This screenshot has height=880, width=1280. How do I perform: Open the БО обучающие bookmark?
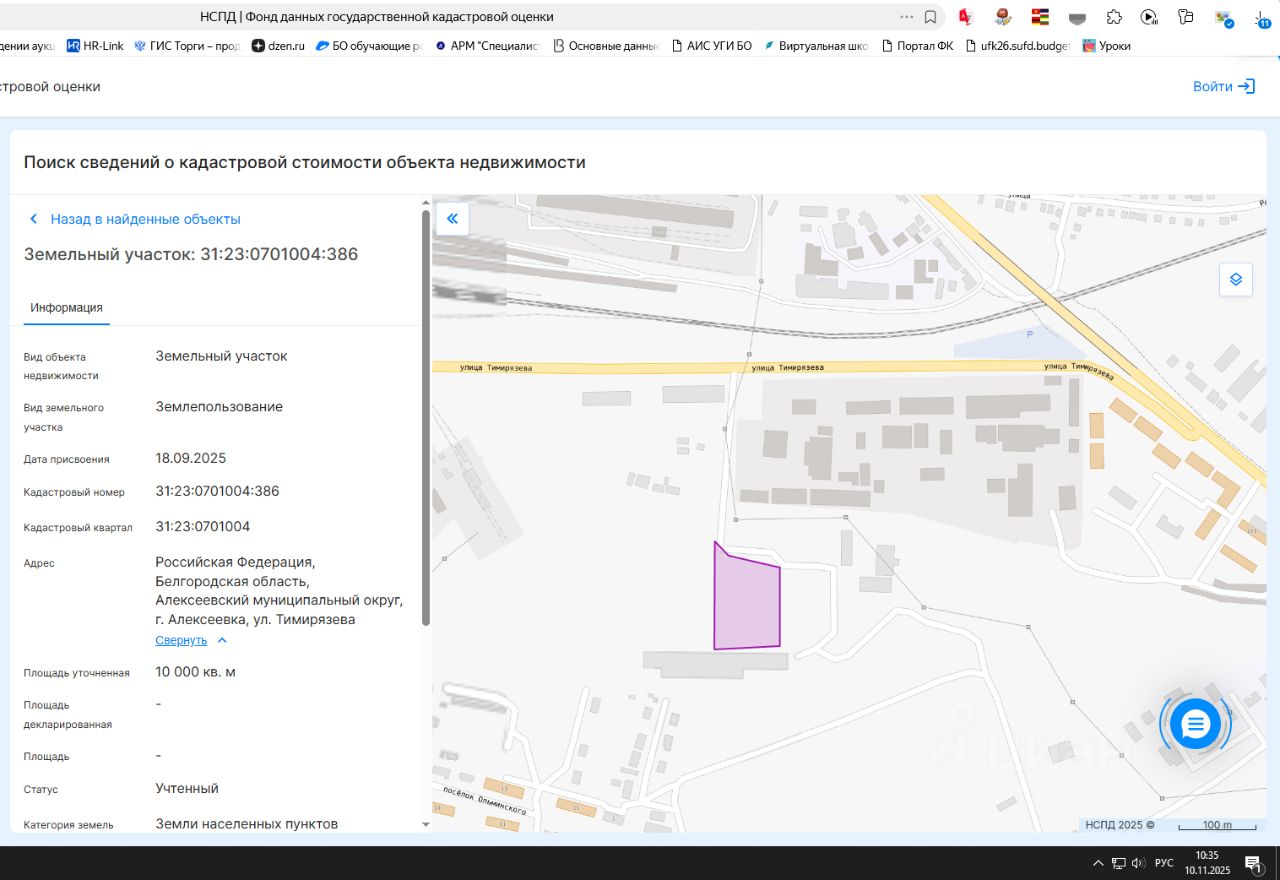click(369, 46)
